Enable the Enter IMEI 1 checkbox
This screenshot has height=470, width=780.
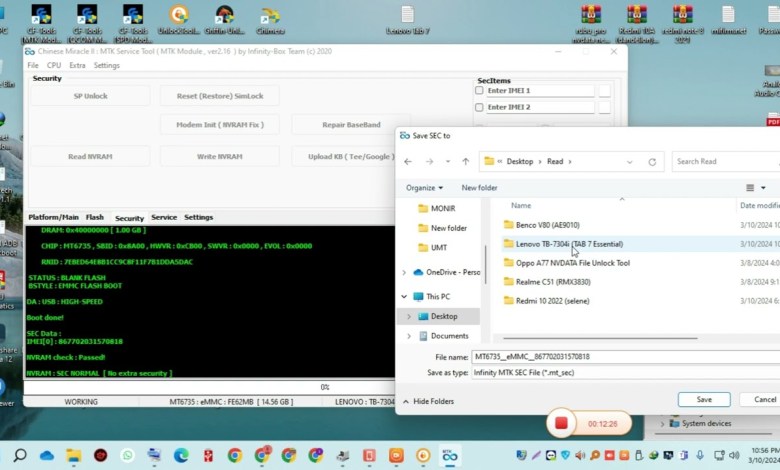click(x=479, y=91)
